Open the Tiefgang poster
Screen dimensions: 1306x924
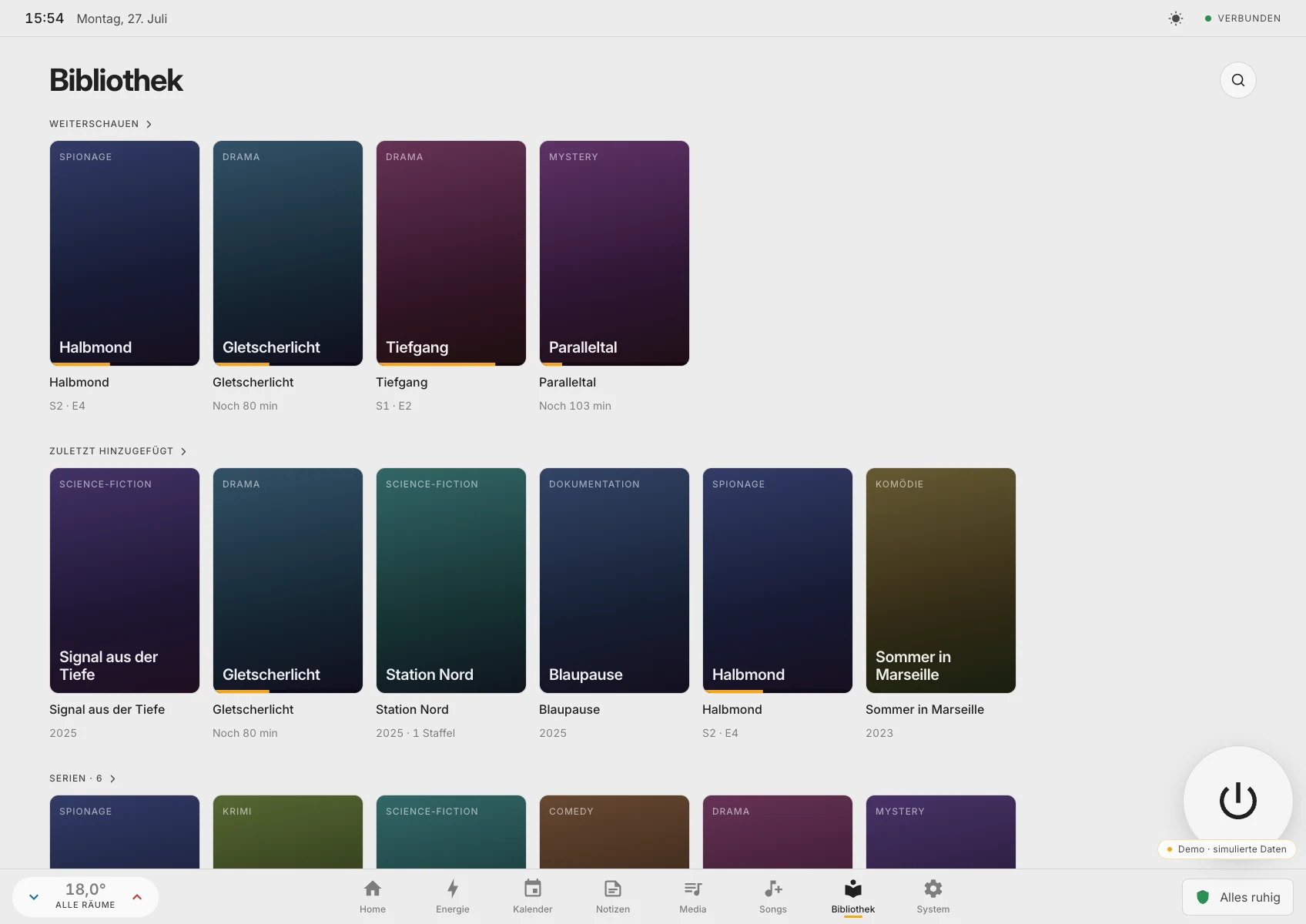[x=451, y=253]
